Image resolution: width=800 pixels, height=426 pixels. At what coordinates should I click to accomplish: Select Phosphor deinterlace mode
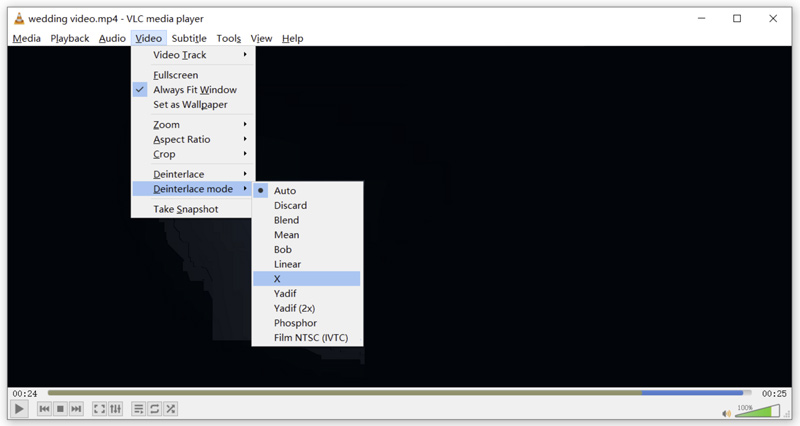(307, 323)
